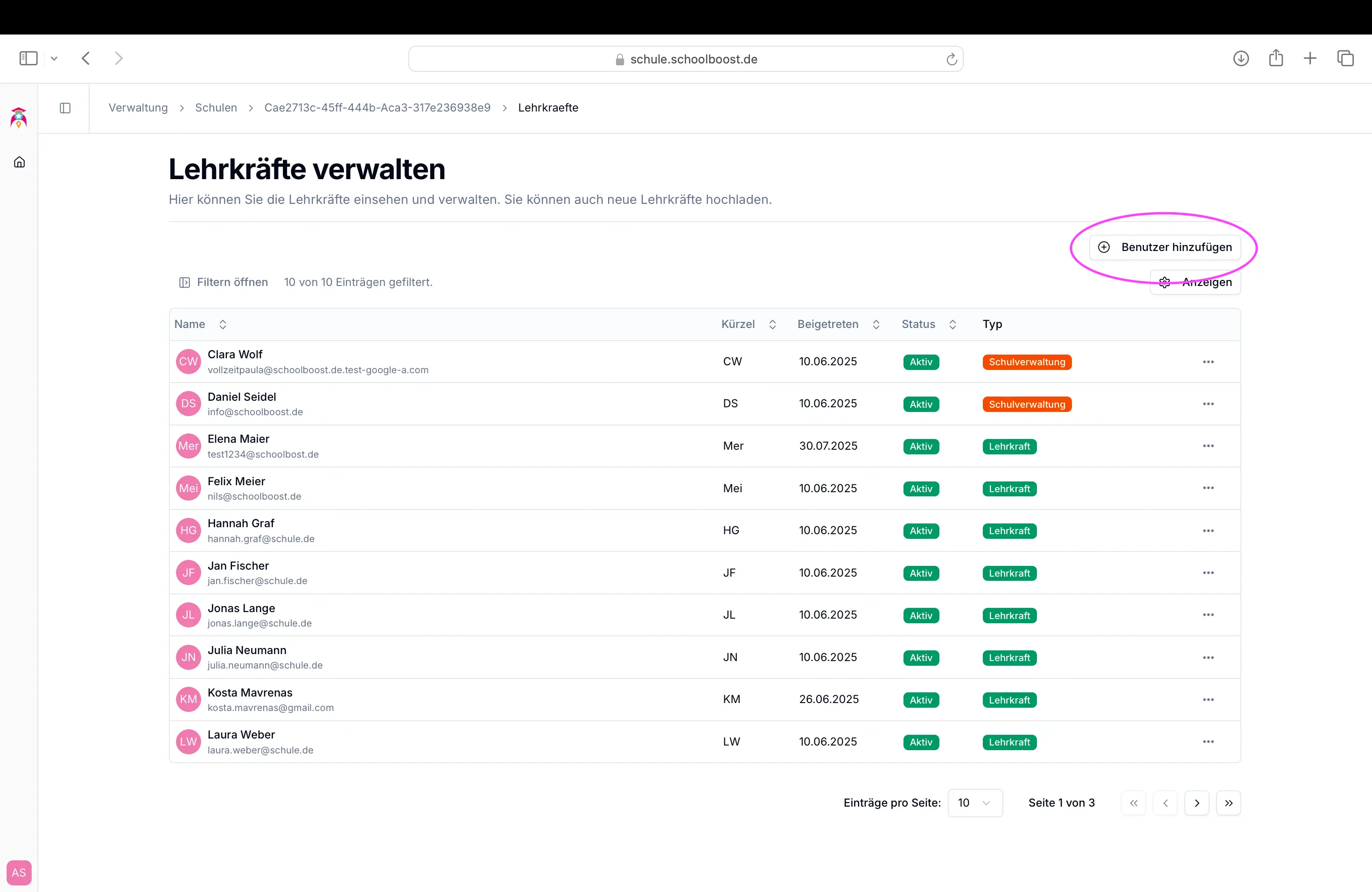
Task: Open row actions for Clara Wolf
Action: (1208, 362)
